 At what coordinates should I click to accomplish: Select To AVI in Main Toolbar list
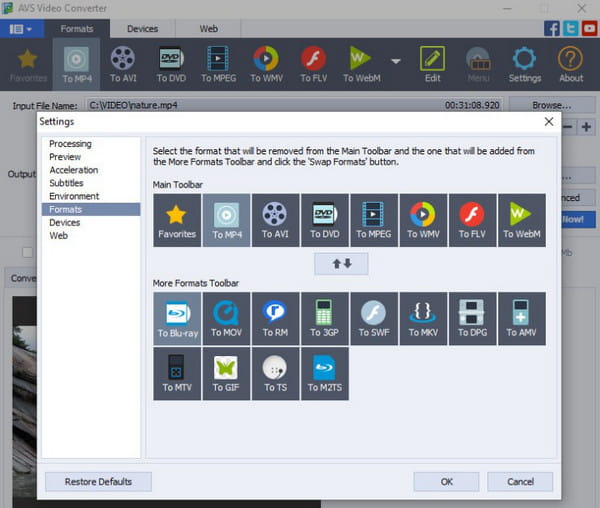[x=276, y=220]
